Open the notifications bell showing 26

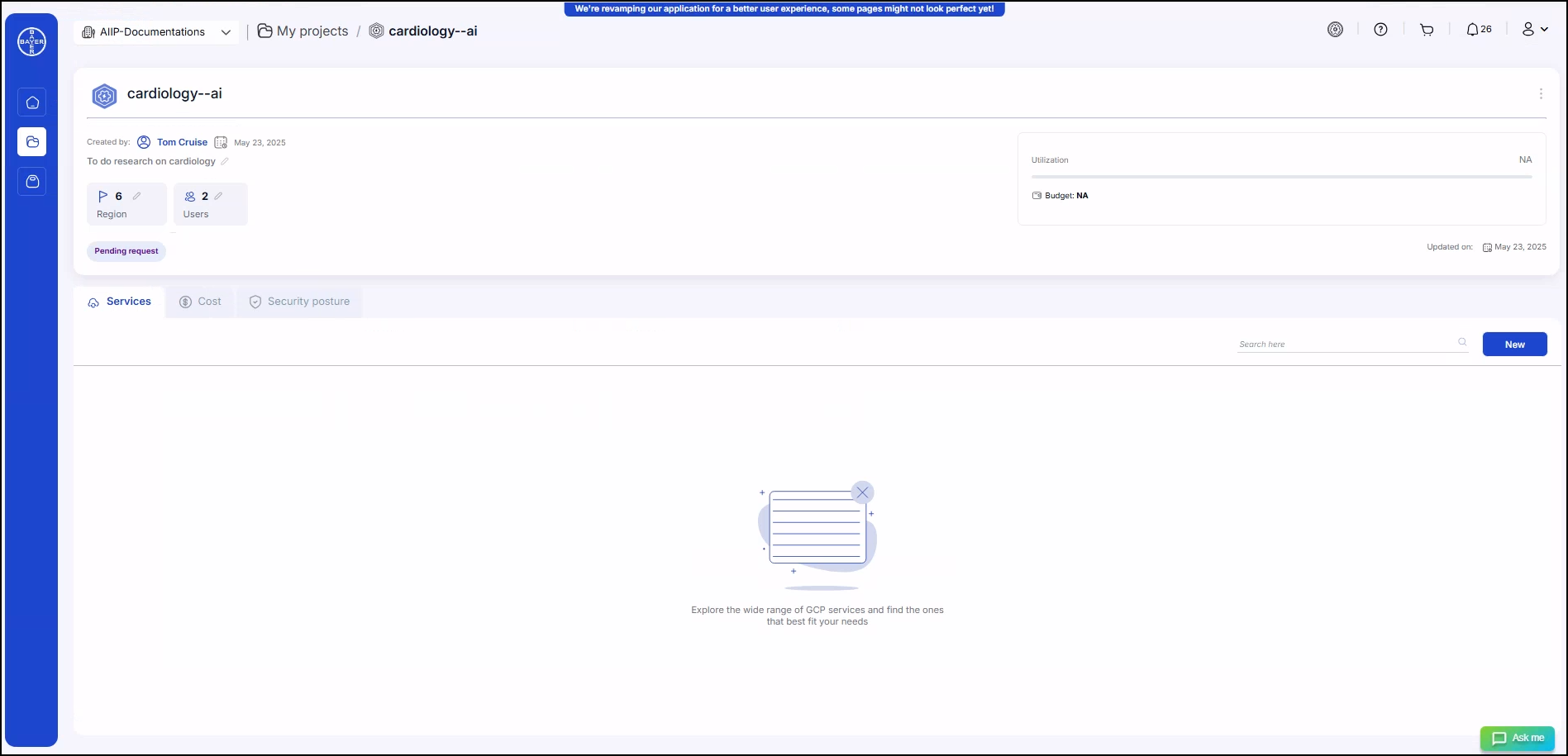coord(1479,30)
